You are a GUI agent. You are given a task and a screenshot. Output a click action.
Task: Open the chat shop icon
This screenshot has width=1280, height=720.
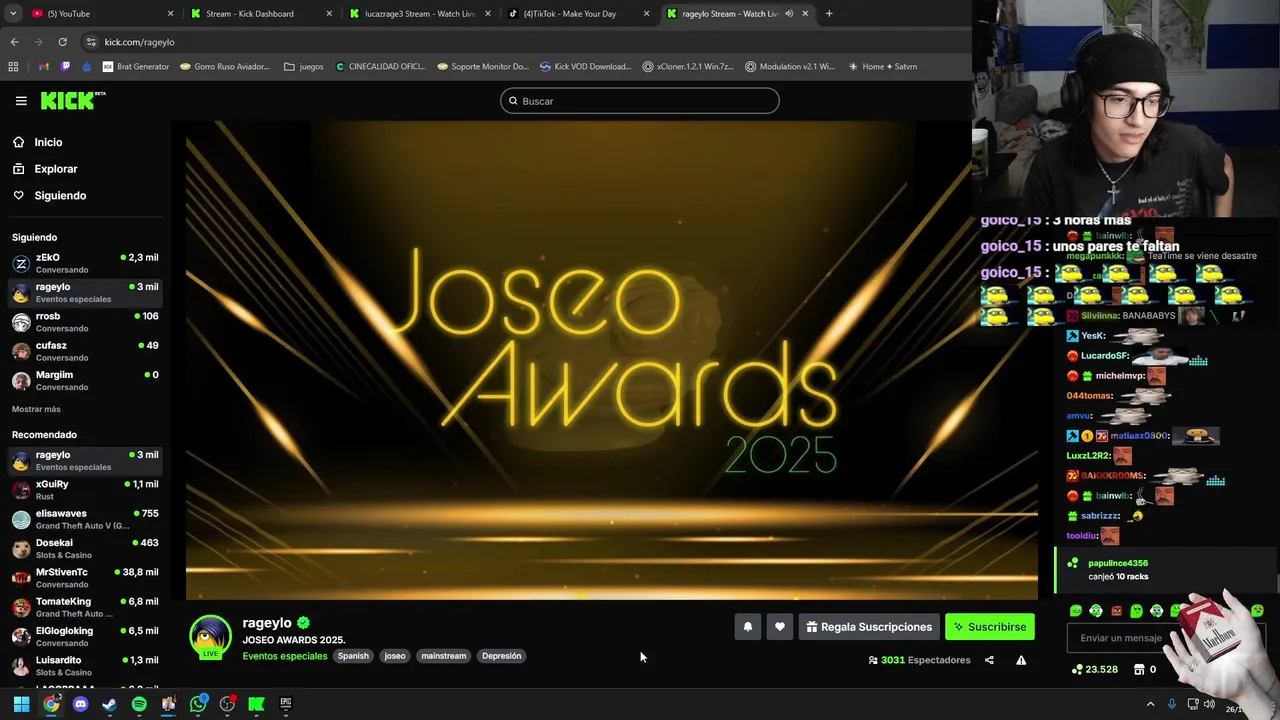[x=1139, y=669]
